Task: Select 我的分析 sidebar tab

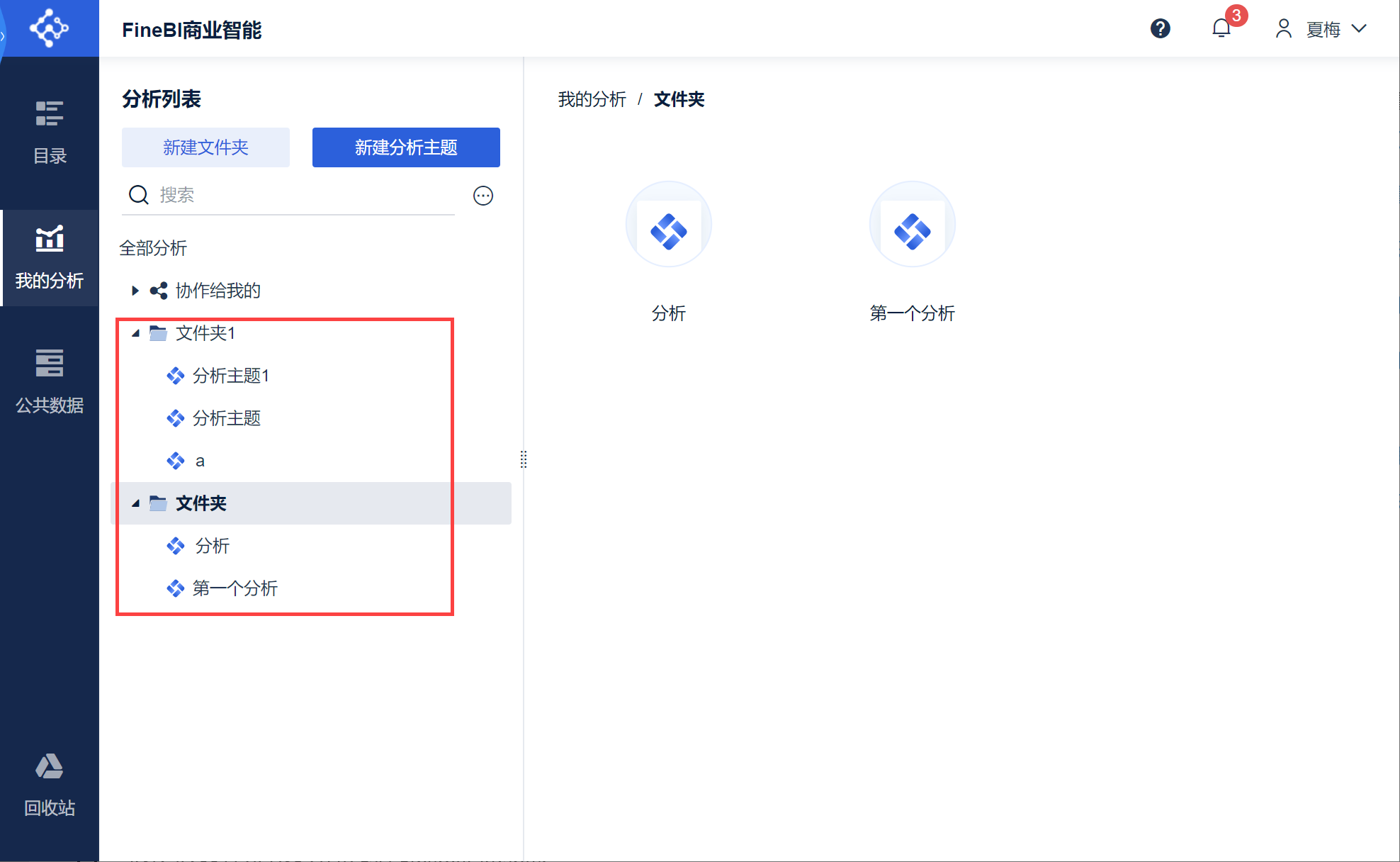Action: [50, 258]
